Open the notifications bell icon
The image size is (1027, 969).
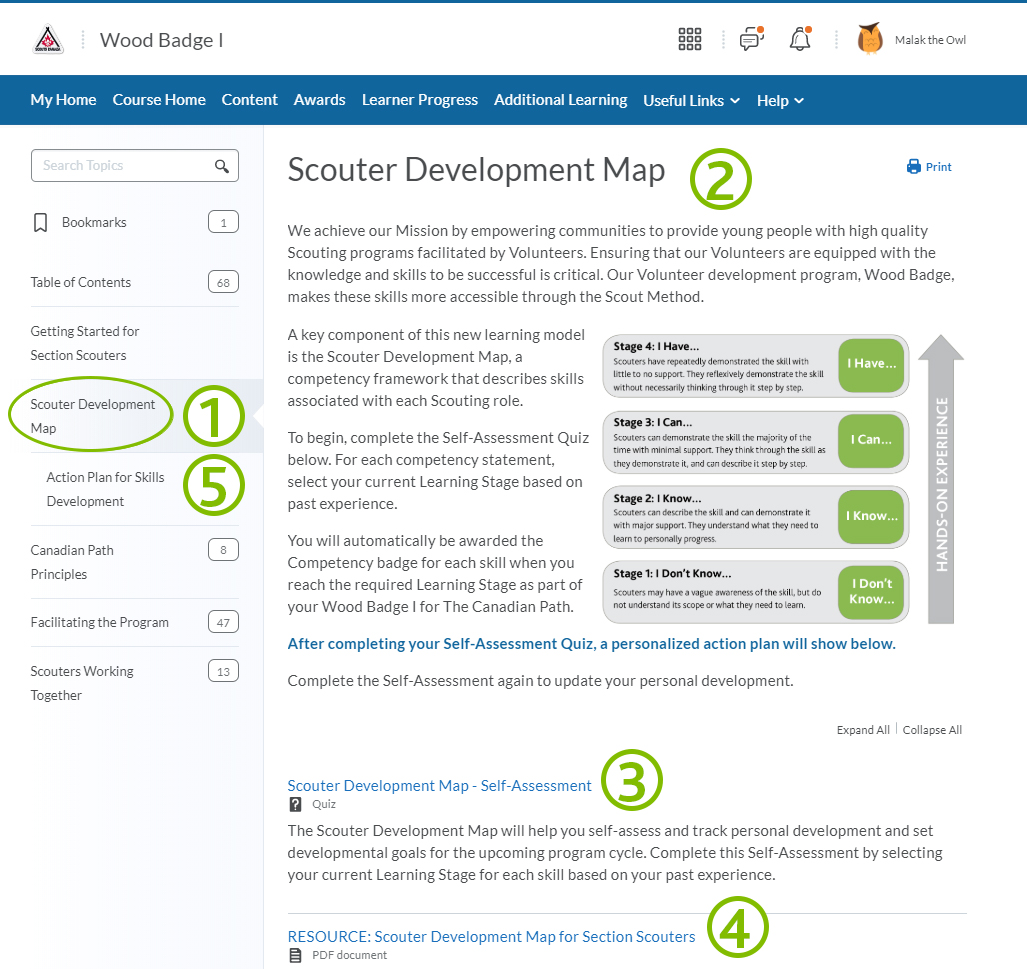tap(800, 39)
